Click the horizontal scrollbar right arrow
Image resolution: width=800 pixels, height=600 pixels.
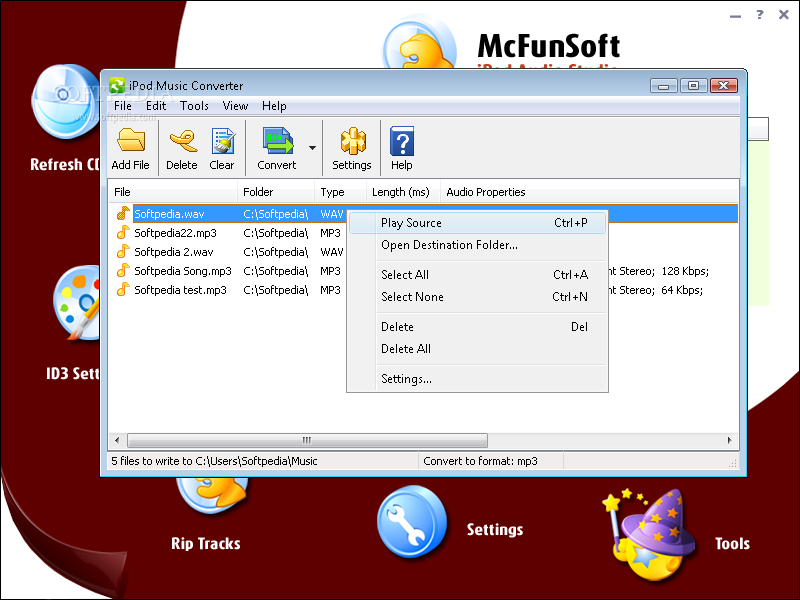[730, 440]
